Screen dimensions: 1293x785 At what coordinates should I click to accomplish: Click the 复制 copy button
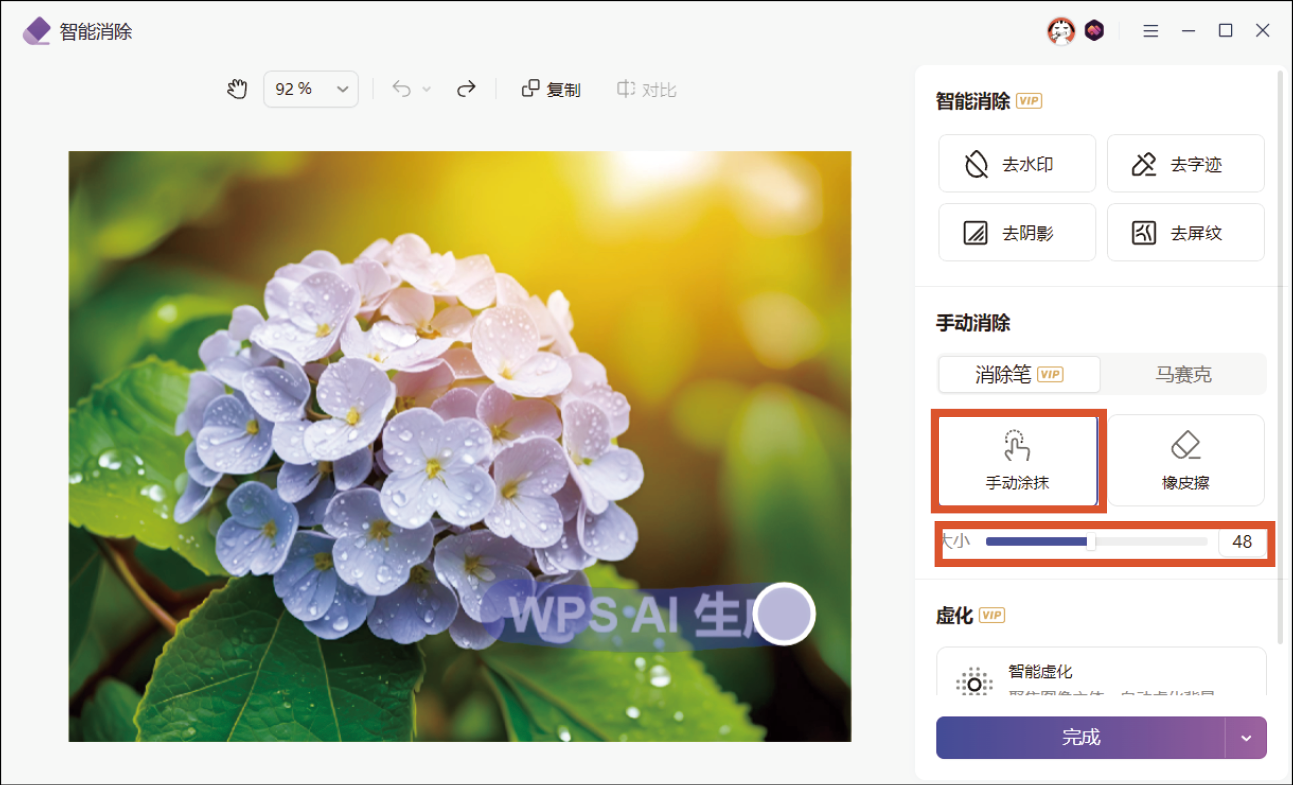[551, 89]
